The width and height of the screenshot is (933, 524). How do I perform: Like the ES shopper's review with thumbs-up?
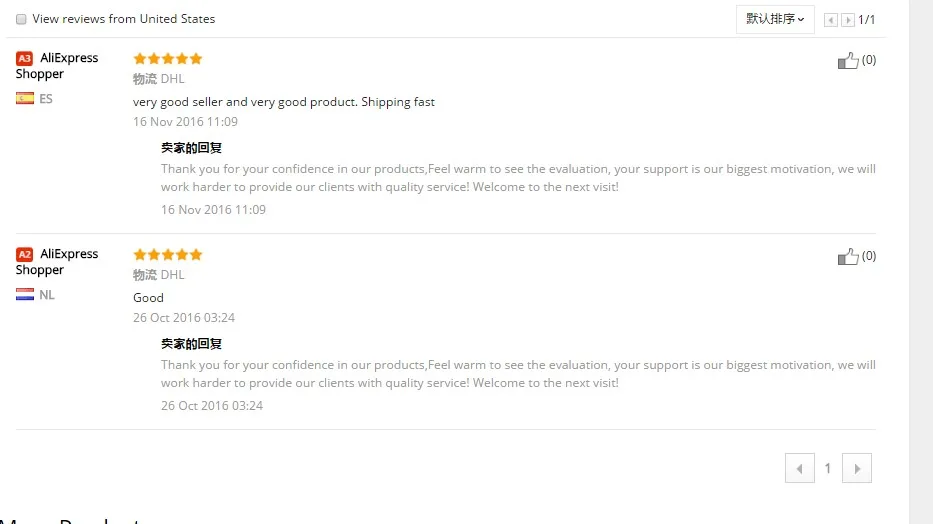click(848, 60)
